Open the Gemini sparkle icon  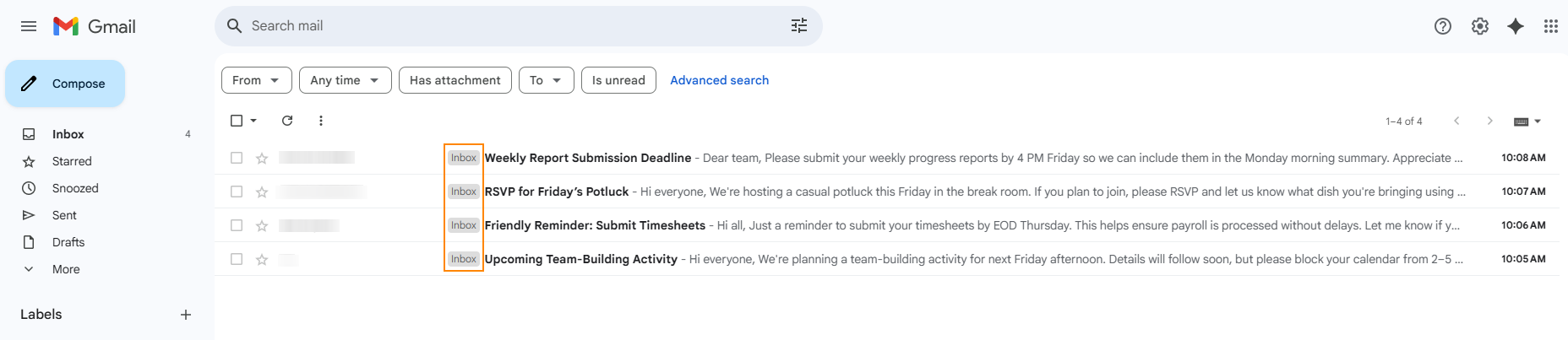[x=1516, y=26]
